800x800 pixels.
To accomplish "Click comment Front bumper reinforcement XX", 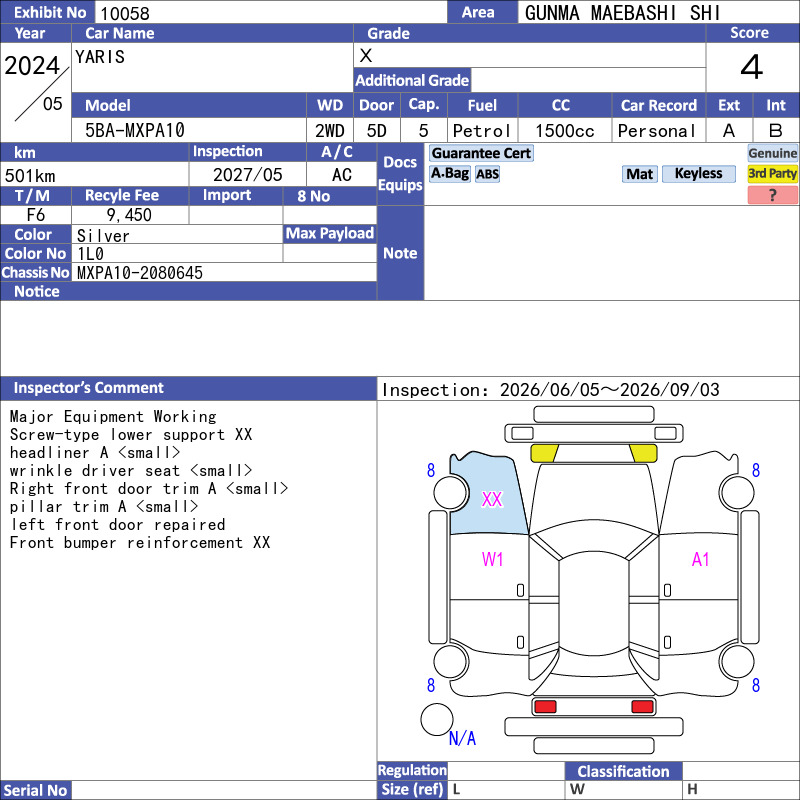I will tap(140, 542).
